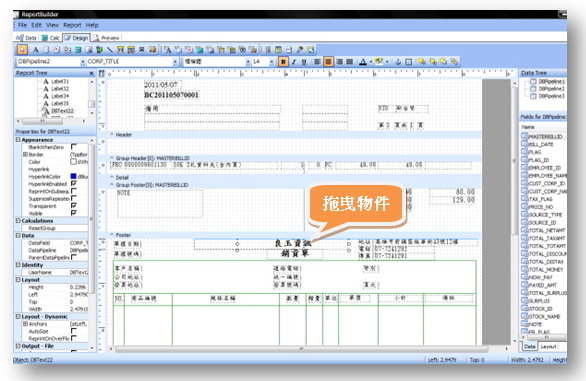Screen dimensions: 586x381
Task: Toggle Italic formatting button
Action: click(x=294, y=62)
